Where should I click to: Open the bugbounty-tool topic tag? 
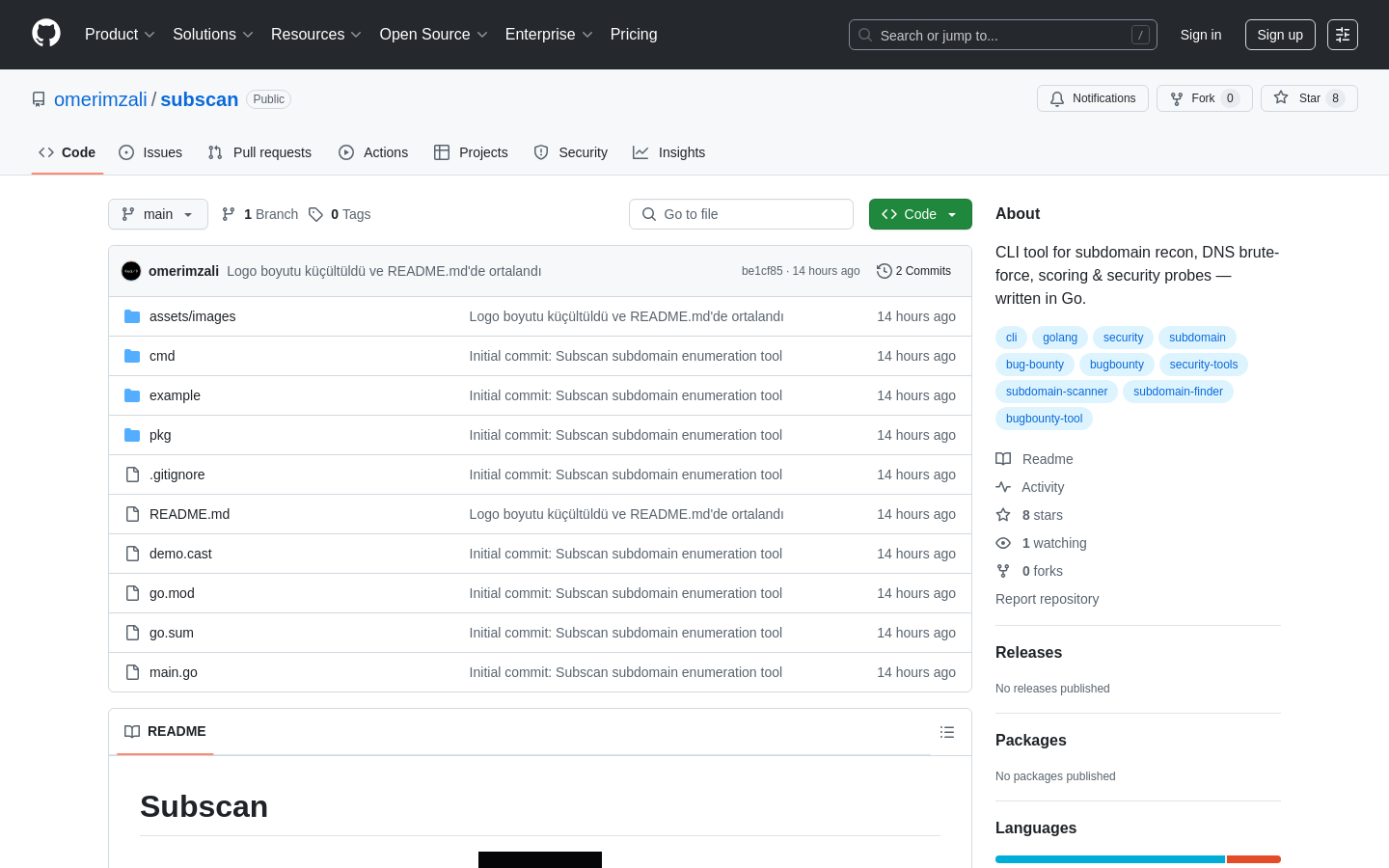1045,419
